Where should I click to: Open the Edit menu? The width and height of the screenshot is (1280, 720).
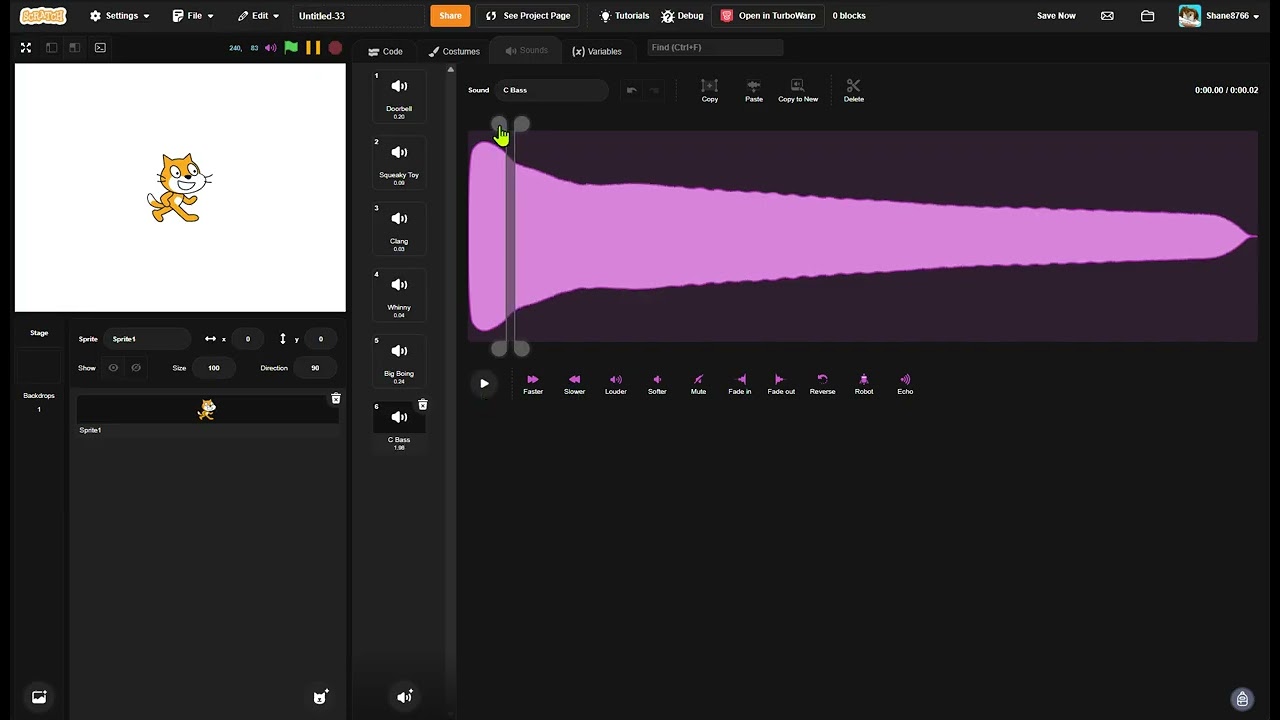(x=258, y=16)
